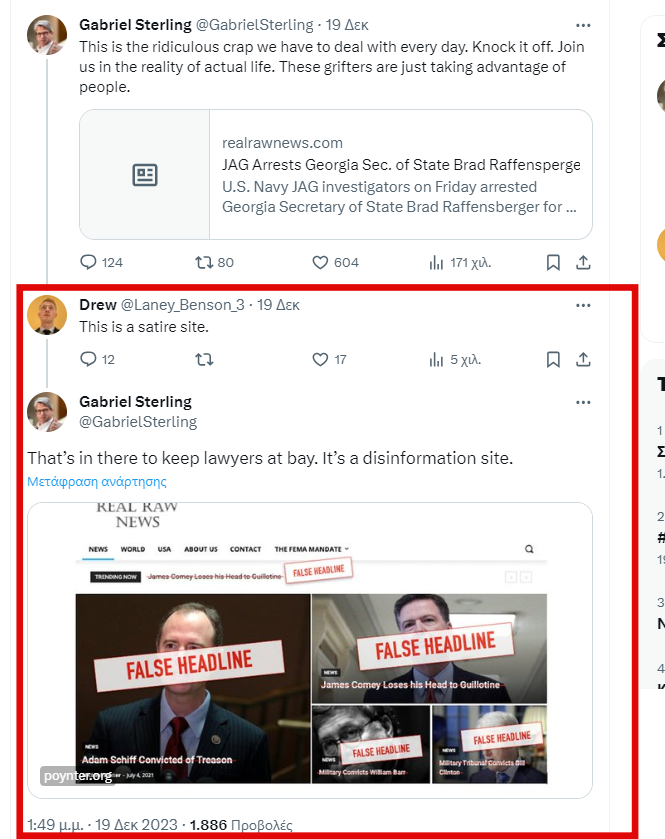Viewport: 665px width, 839px height.
Task: Like the post with 604 likes
Action: coord(335,262)
